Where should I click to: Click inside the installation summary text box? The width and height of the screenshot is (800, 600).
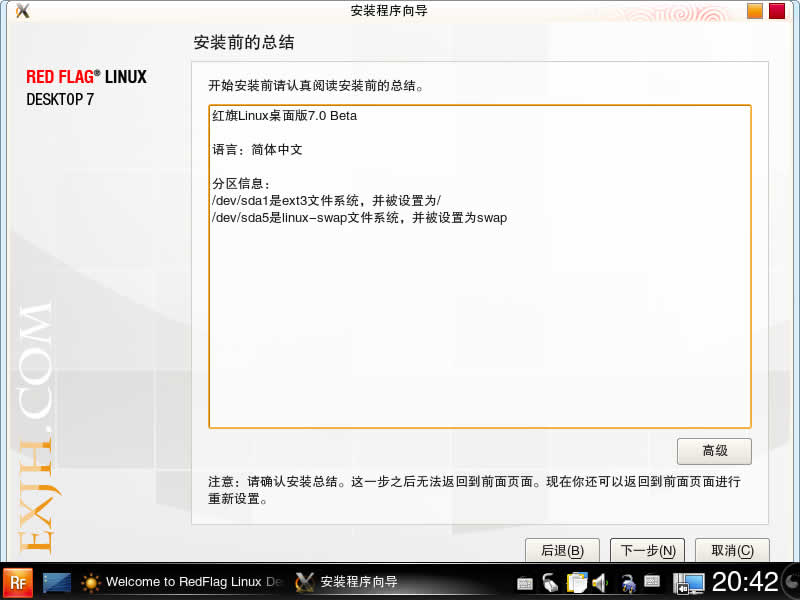point(480,266)
